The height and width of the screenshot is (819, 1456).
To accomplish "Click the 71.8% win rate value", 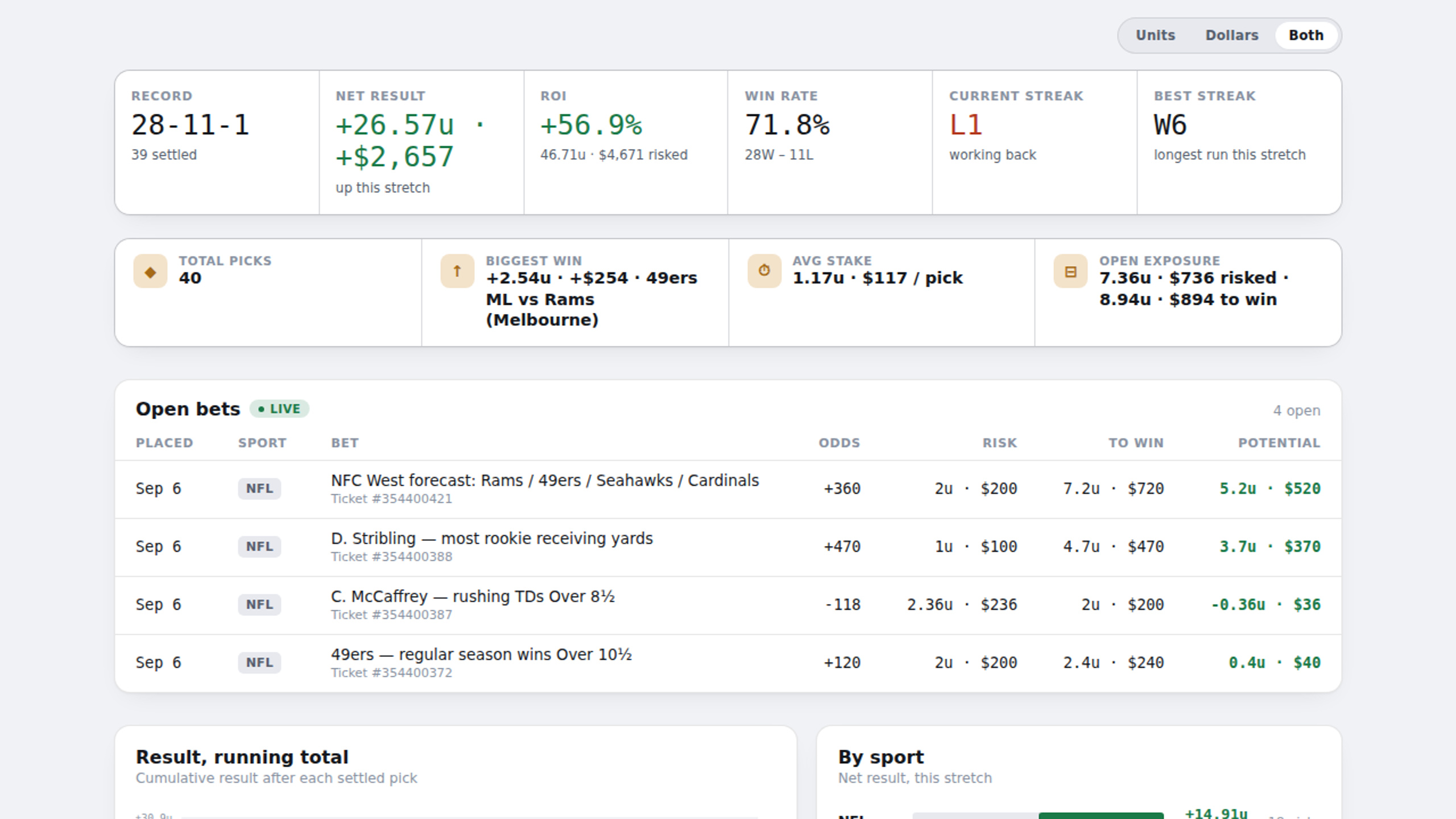I will pos(788,125).
